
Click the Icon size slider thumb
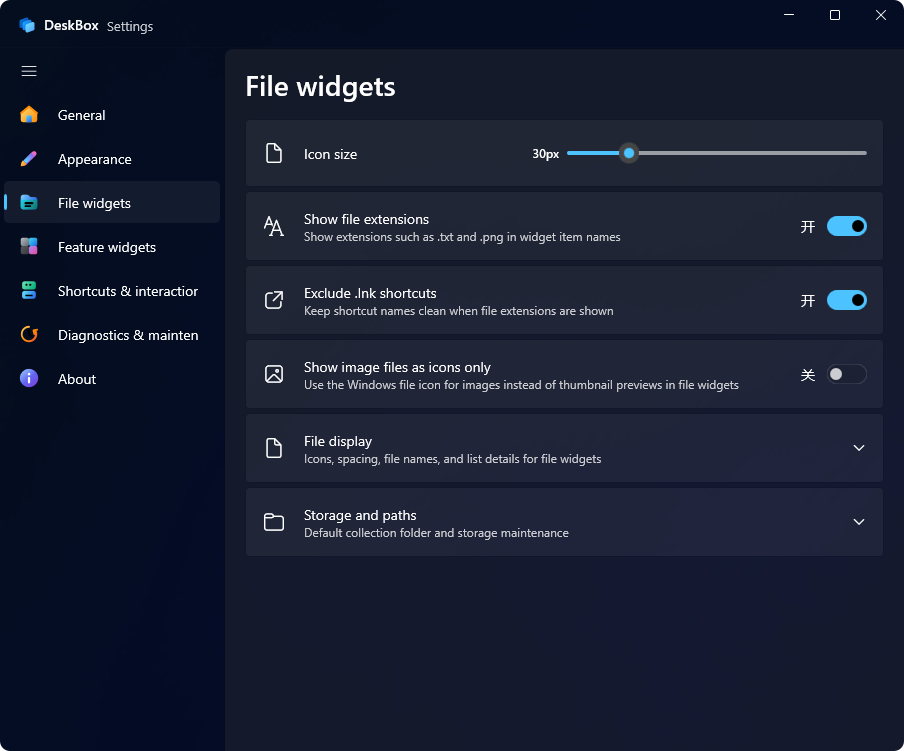tap(629, 153)
